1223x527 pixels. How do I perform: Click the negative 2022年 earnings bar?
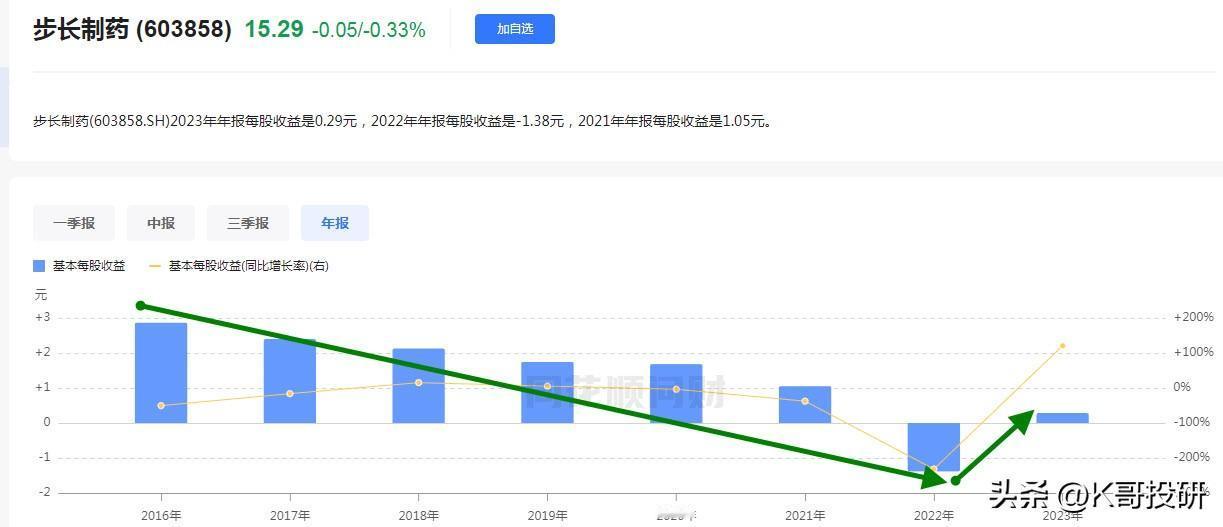[x=933, y=447]
